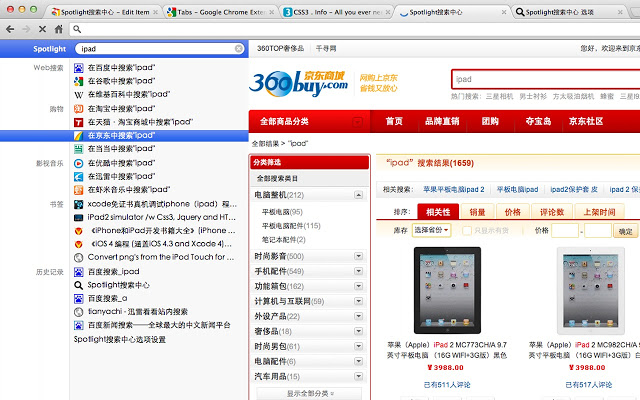Open the 选择省份 dropdown
The image size is (640, 400).
coord(431,230)
